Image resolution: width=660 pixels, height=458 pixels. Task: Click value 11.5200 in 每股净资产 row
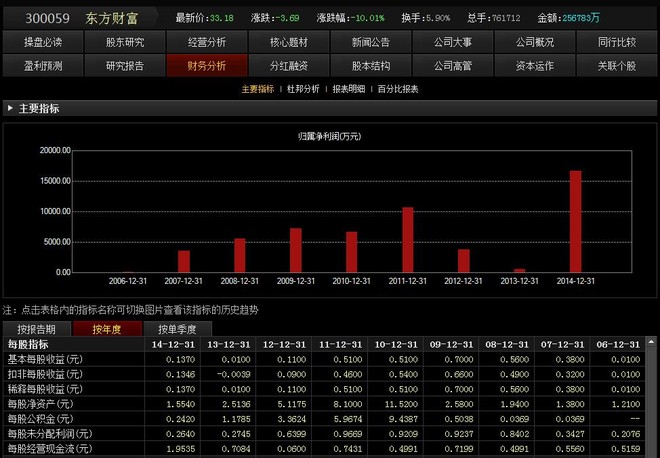400,404
